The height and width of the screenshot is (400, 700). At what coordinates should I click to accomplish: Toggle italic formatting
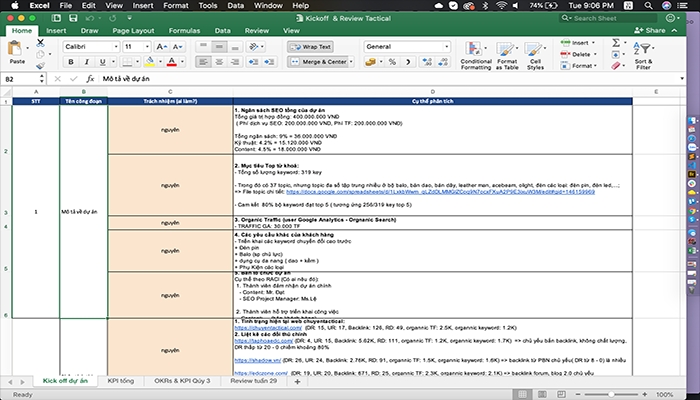pyautogui.click(x=87, y=62)
